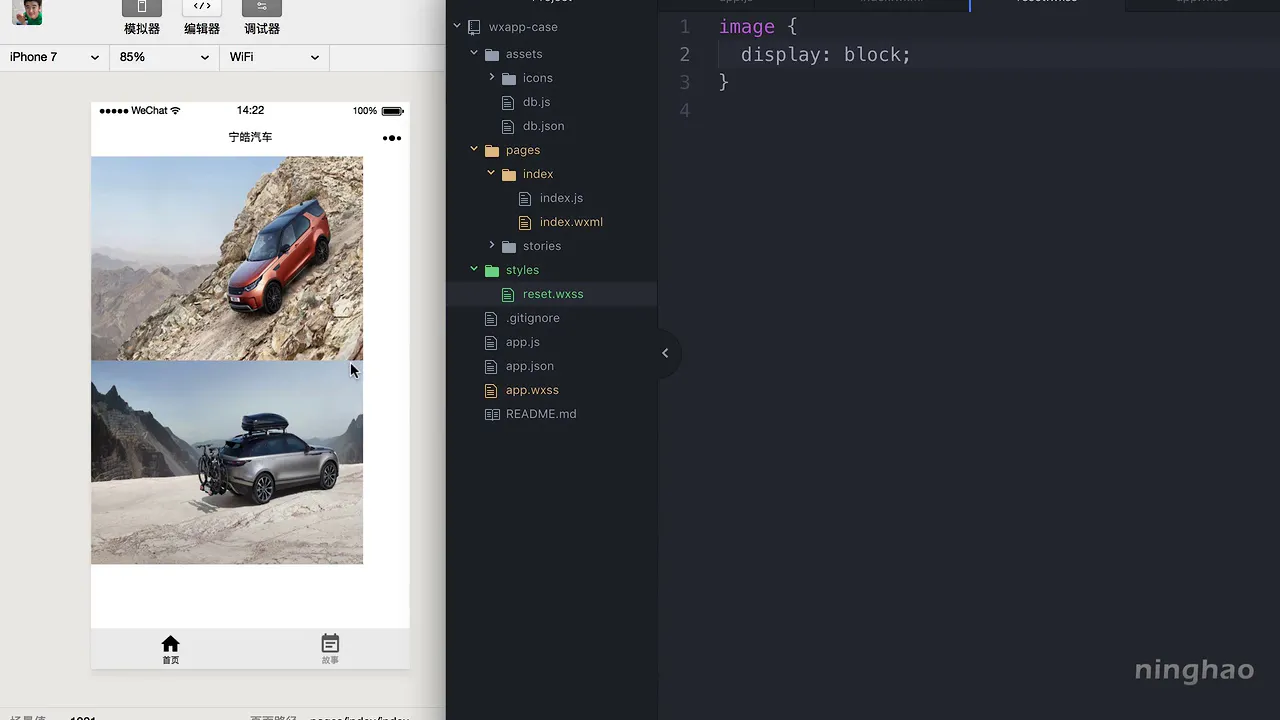Collapse the index folder chevron
1280x720 pixels.
(491, 173)
